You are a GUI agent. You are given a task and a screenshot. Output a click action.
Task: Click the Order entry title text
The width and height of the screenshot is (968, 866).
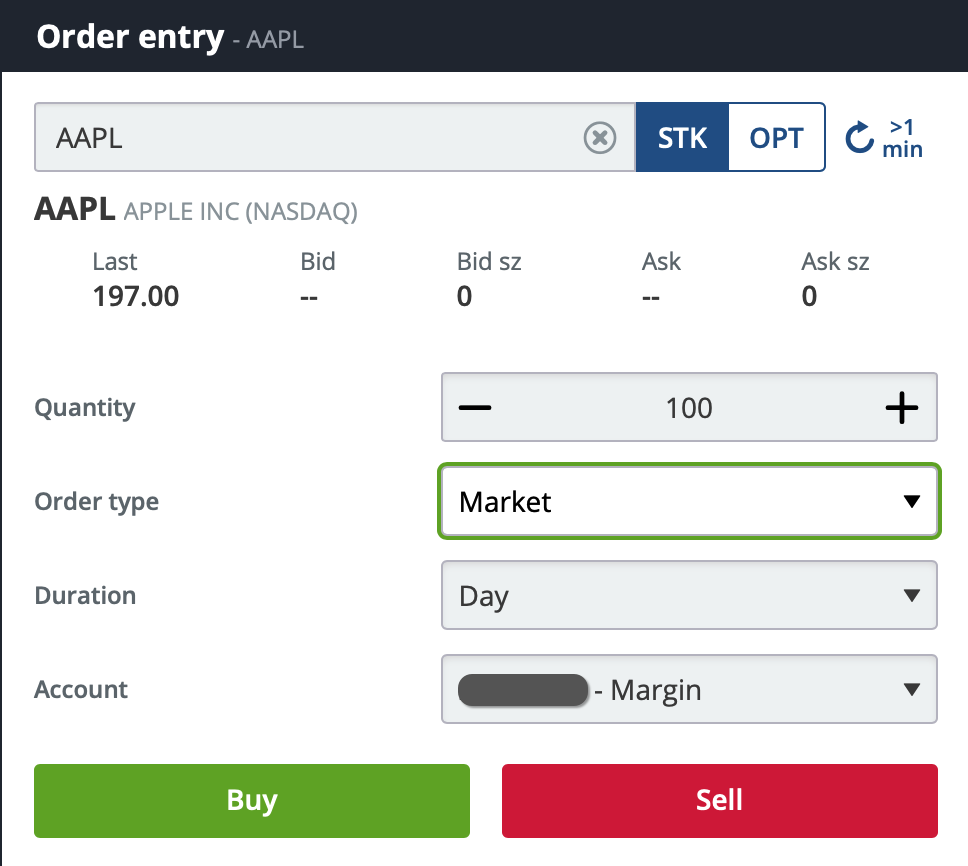point(130,37)
